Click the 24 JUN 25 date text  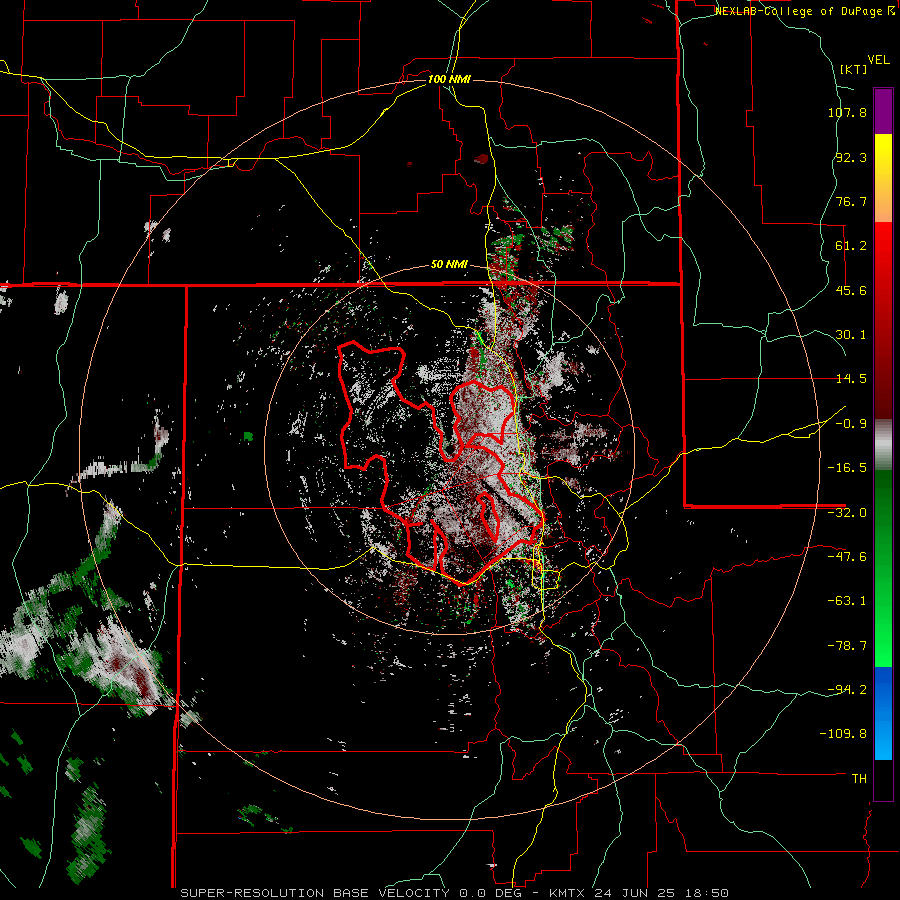pos(636,893)
